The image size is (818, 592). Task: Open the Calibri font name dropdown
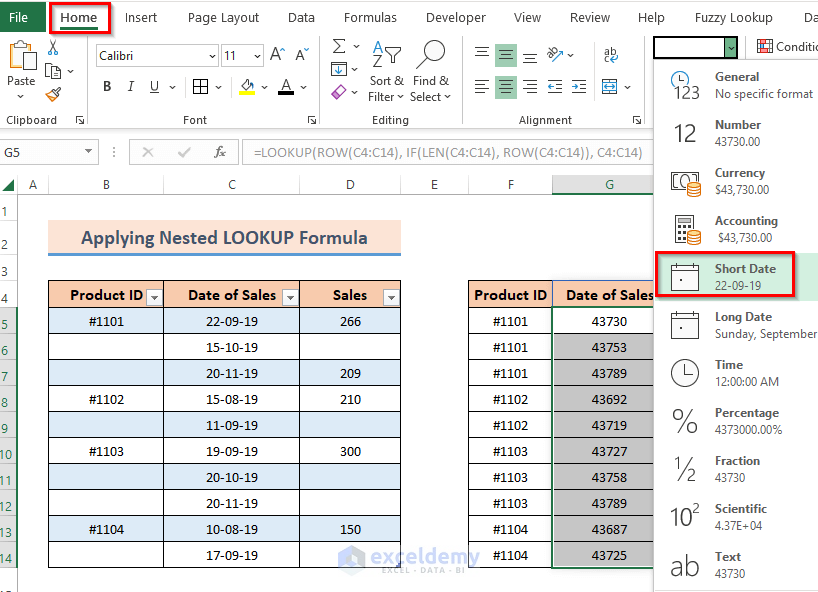211,57
